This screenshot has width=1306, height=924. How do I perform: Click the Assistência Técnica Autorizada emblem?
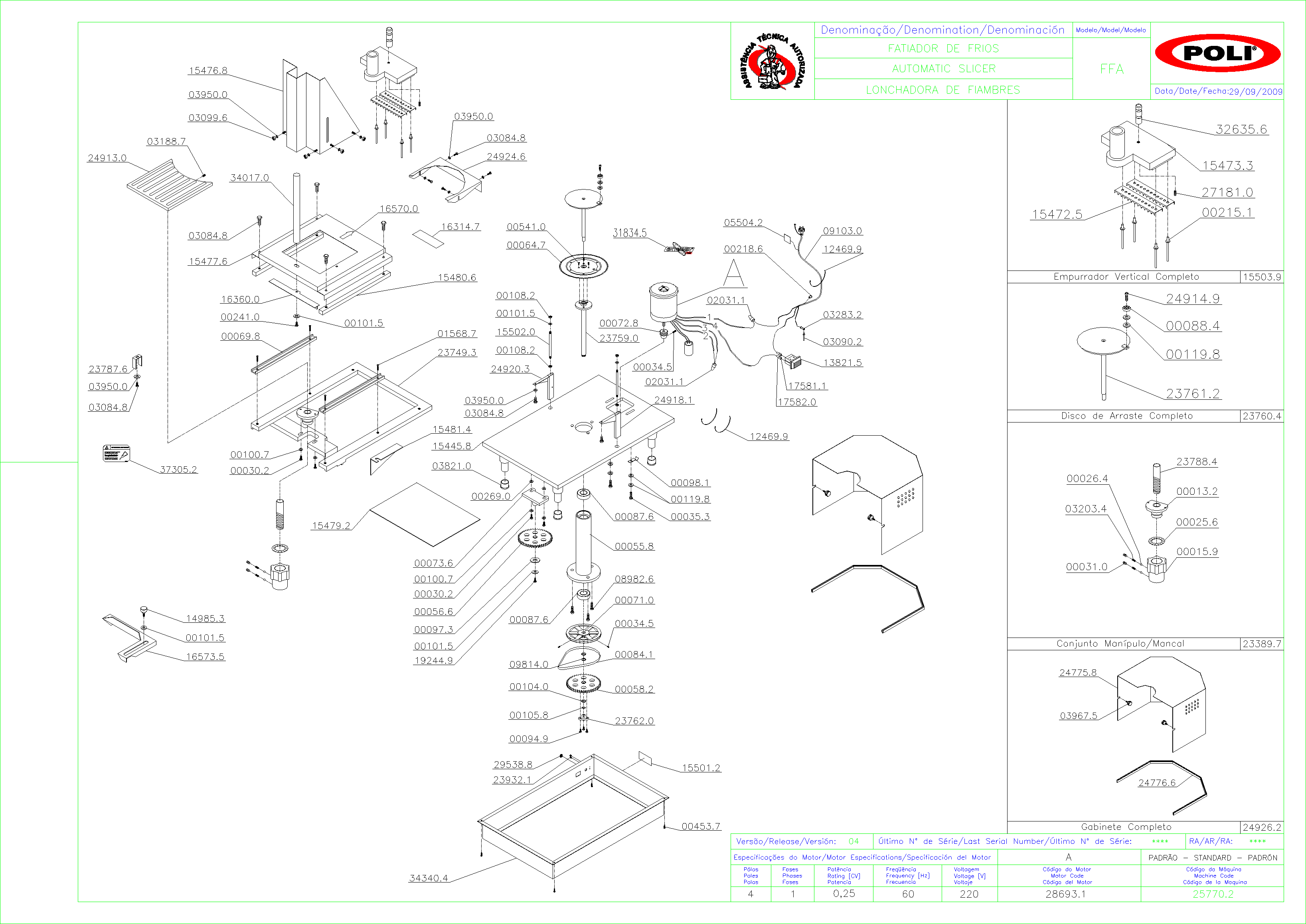tap(773, 61)
